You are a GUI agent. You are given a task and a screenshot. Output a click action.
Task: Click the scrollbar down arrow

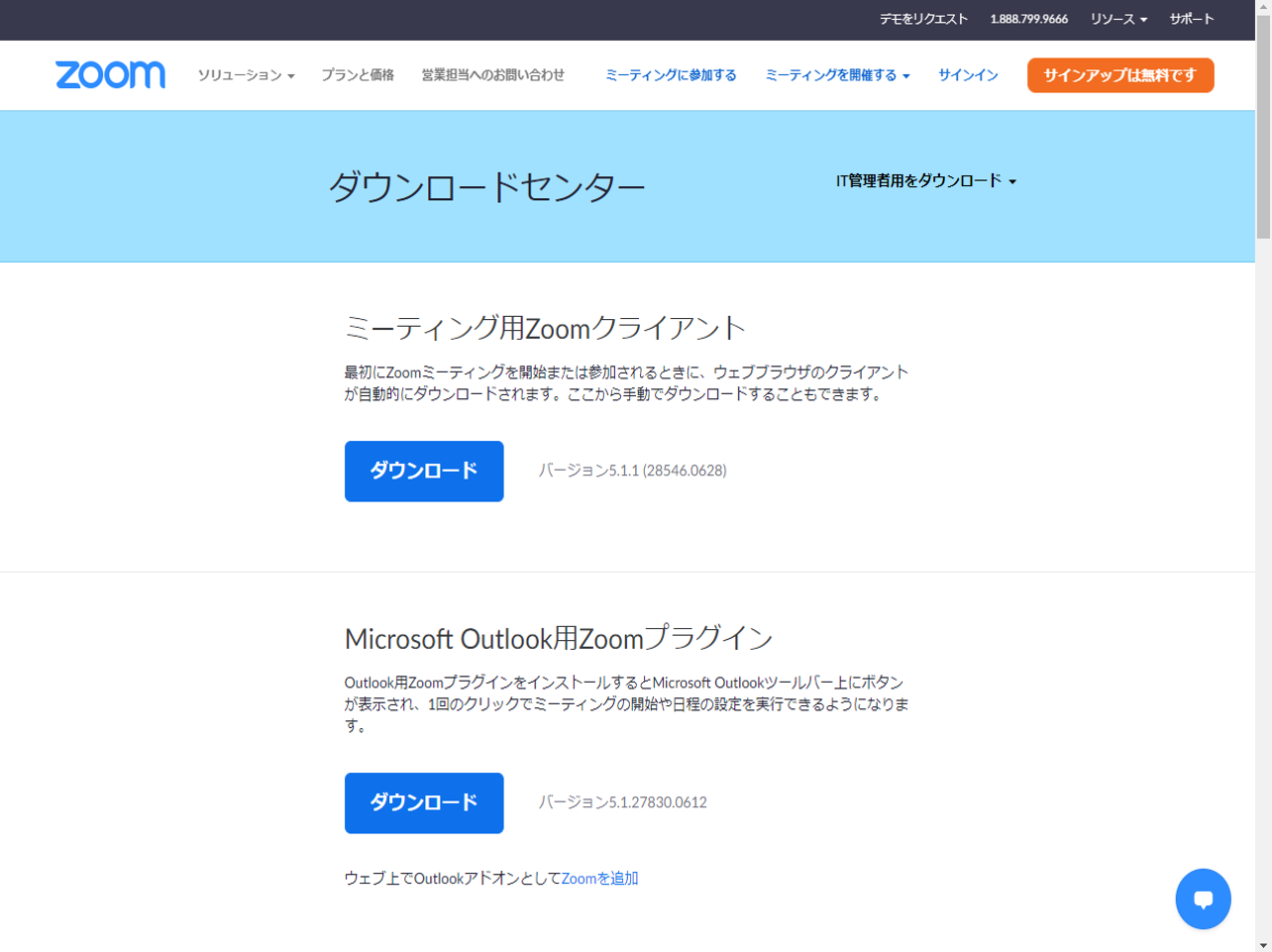1263,944
